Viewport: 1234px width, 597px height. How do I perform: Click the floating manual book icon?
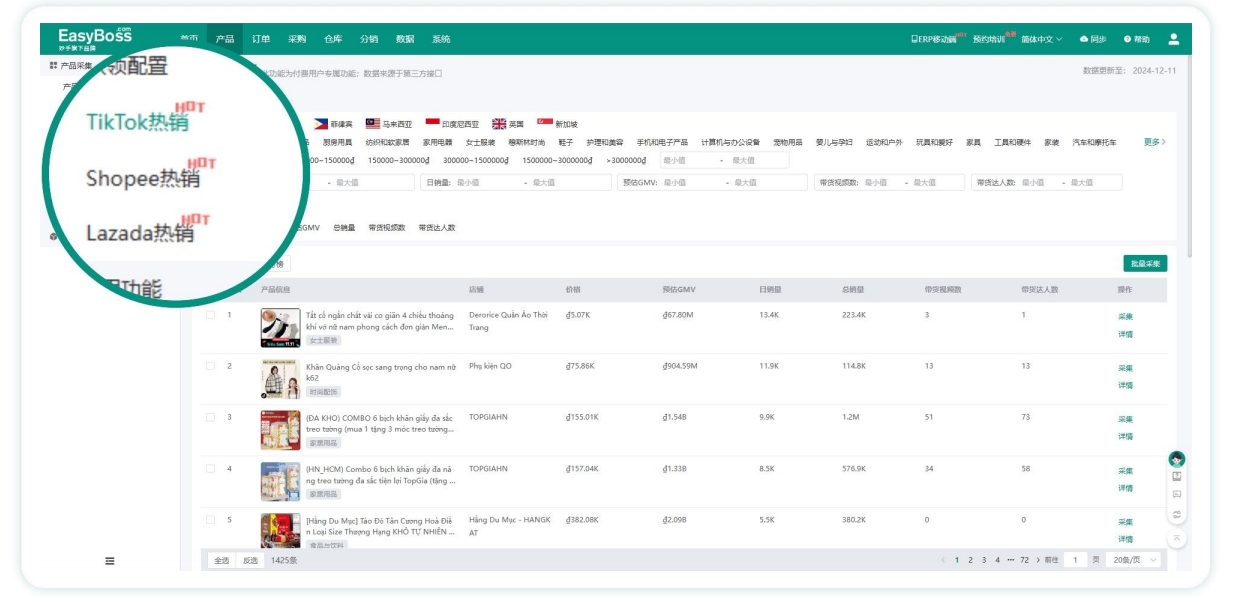click(x=1177, y=476)
